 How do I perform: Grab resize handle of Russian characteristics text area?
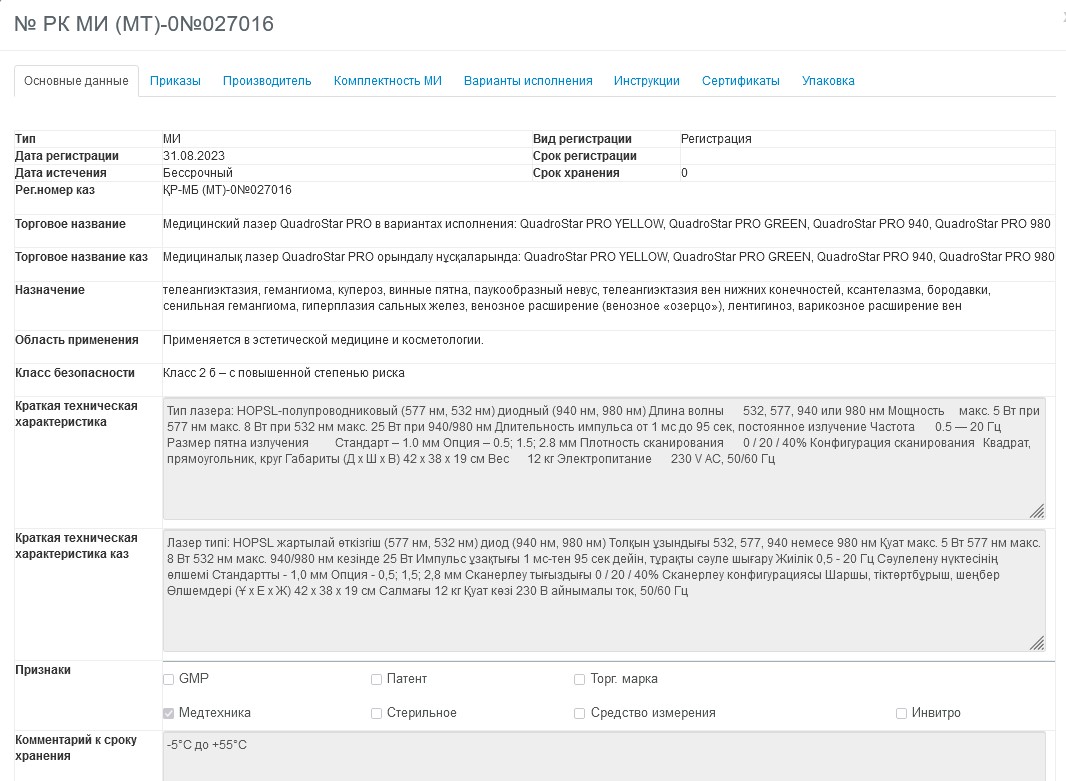pyautogui.click(x=1037, y=511)
